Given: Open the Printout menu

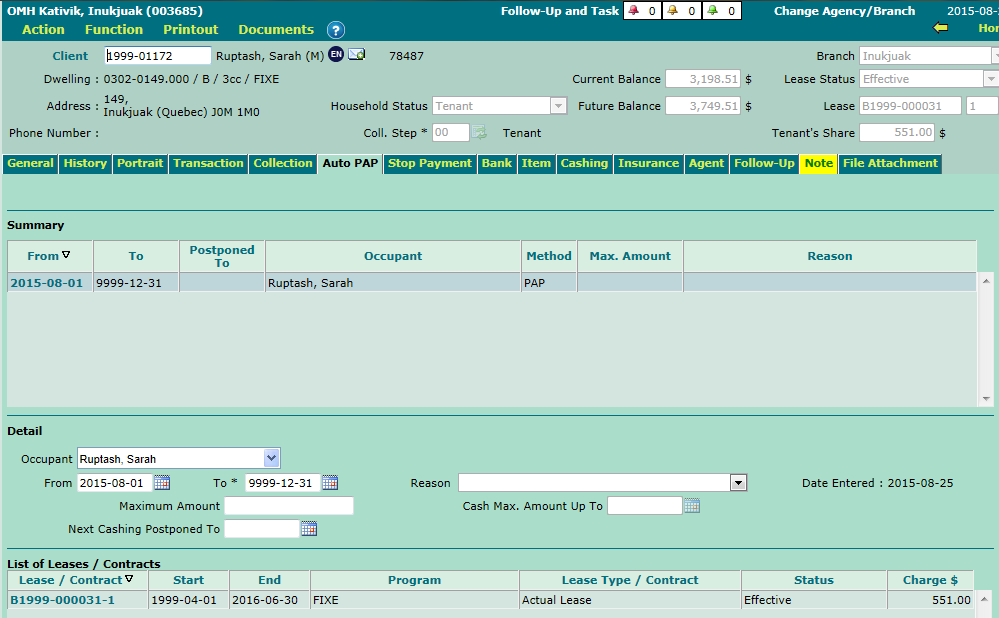Looking at the screenshot, I should click(x=190, y=30).
